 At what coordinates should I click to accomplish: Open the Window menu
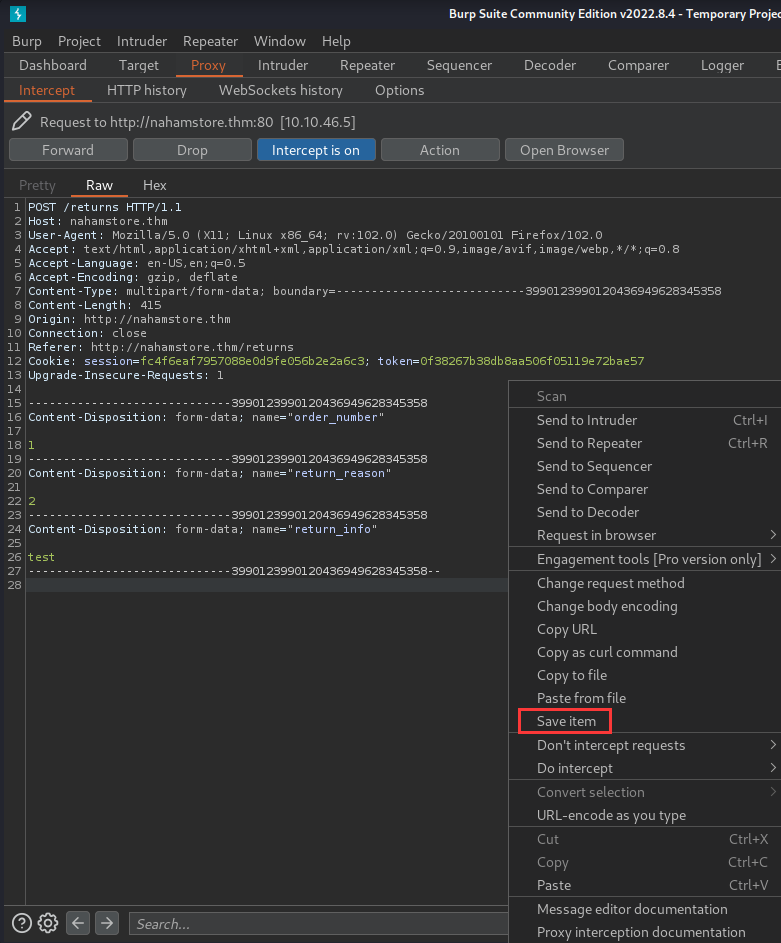coord(280,41)
